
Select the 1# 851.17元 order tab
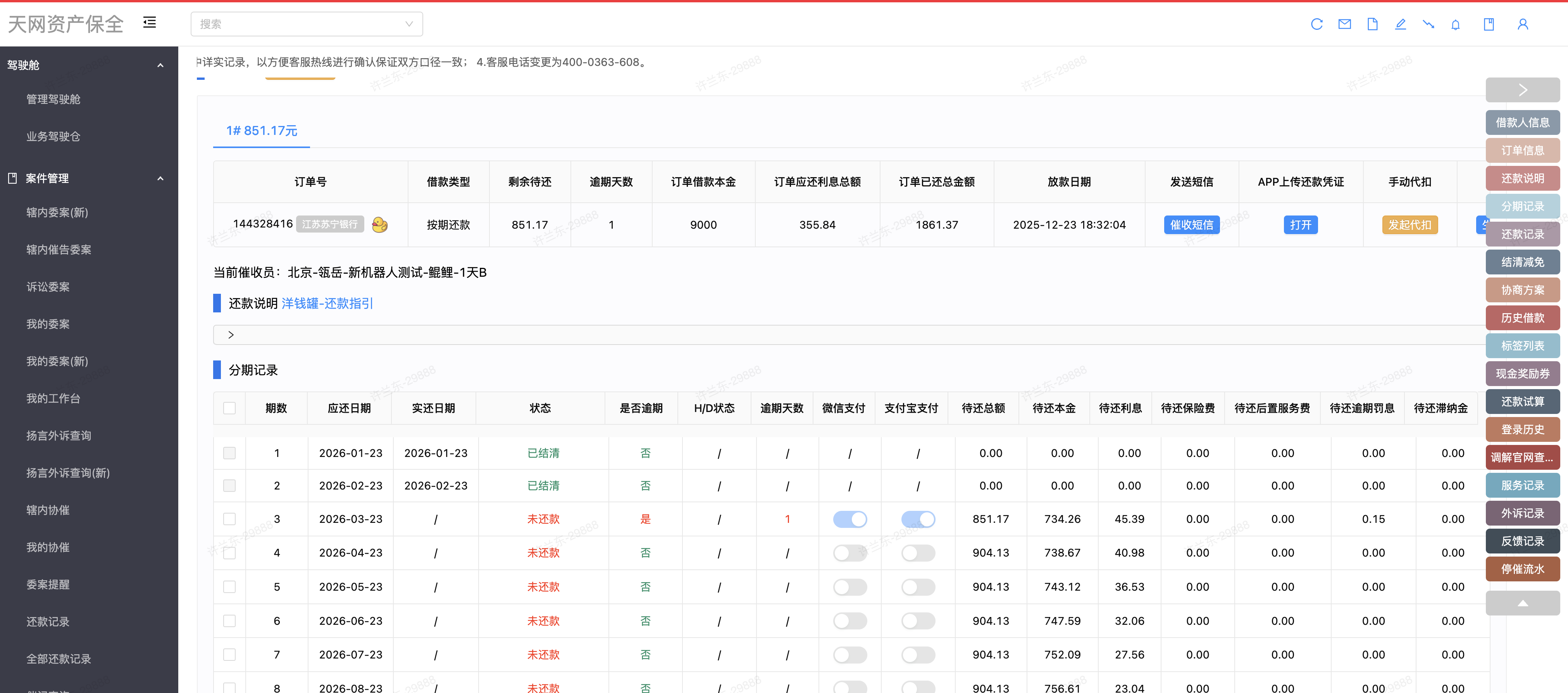[x=261, y=131]
